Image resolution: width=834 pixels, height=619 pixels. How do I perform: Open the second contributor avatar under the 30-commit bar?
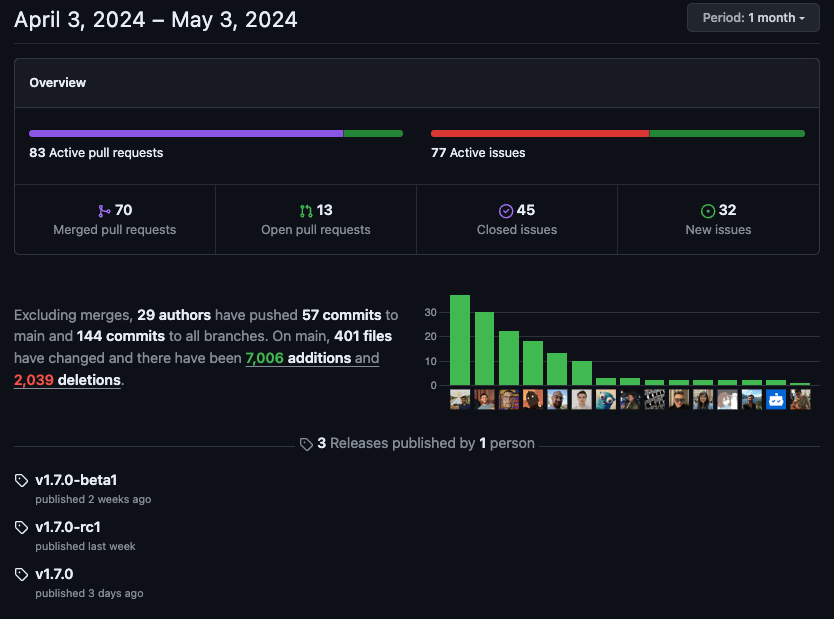click(484, 399)
